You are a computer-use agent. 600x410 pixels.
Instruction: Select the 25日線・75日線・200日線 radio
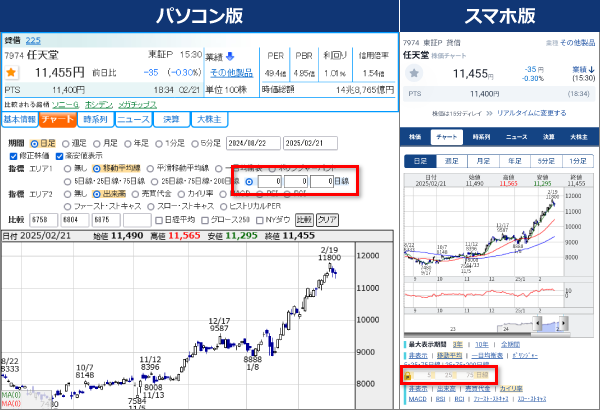point(154,181)
